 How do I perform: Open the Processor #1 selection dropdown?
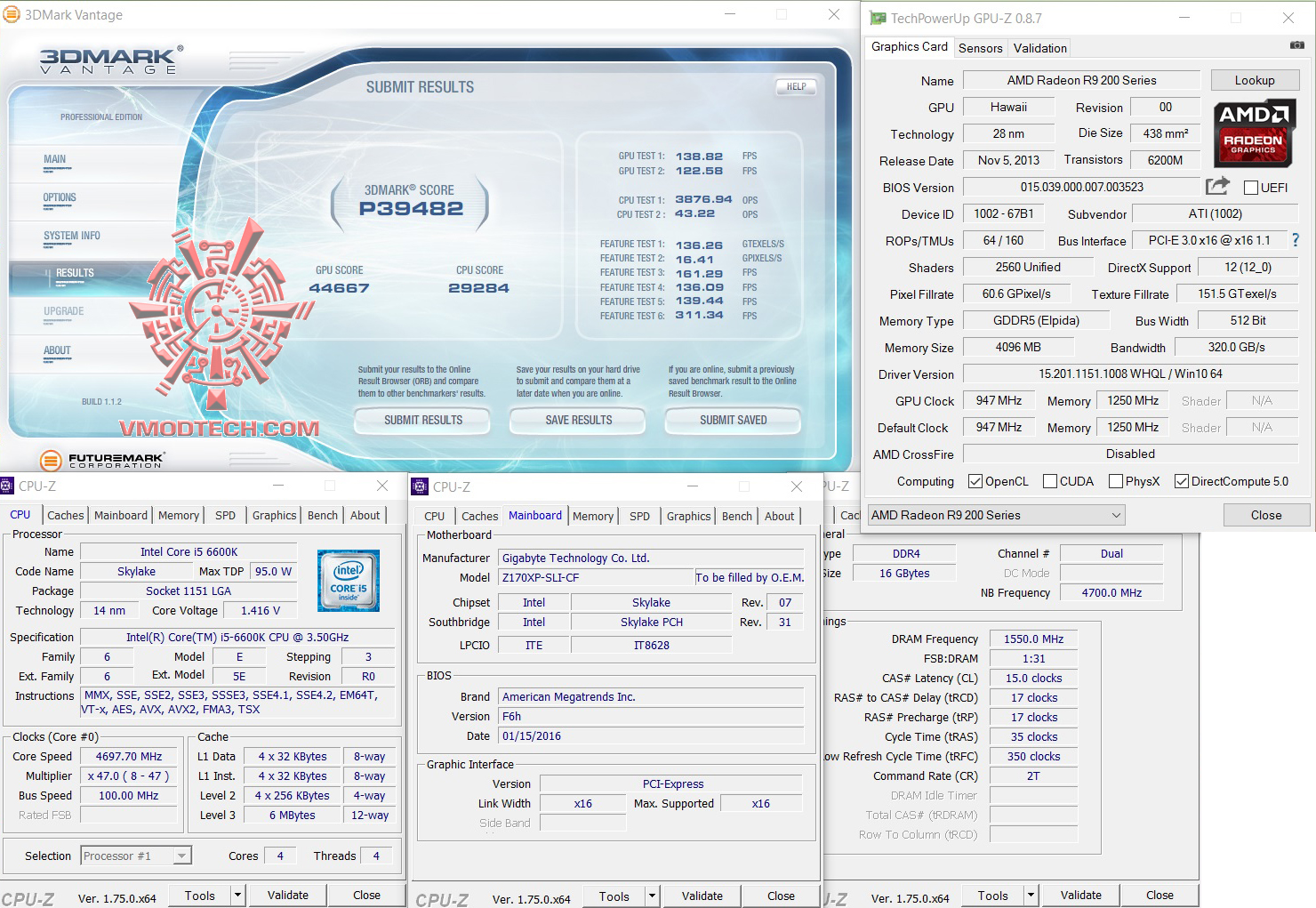(136, 856)
